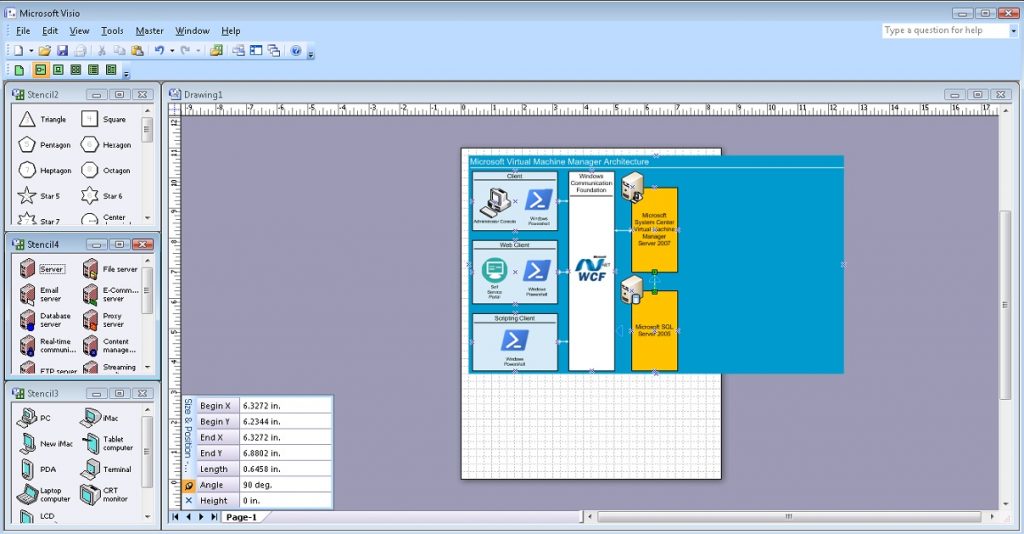Viewport: 1024px width, 534px height.
Task: Click the Angle value field
Action: (x=285, y=485)
